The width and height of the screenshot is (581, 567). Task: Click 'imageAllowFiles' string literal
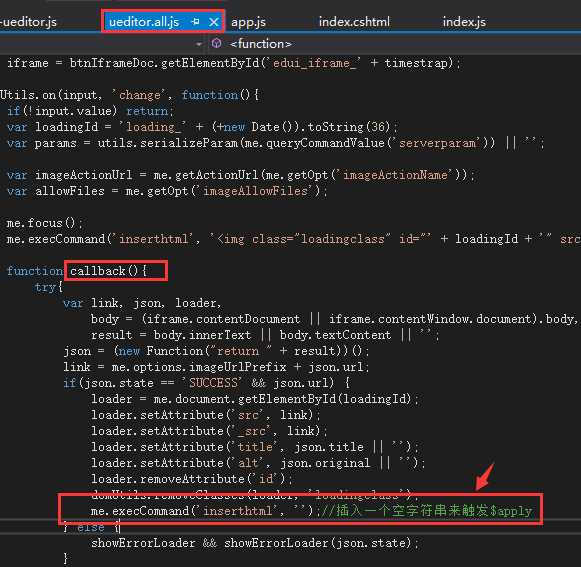click(x=255, y=191)
